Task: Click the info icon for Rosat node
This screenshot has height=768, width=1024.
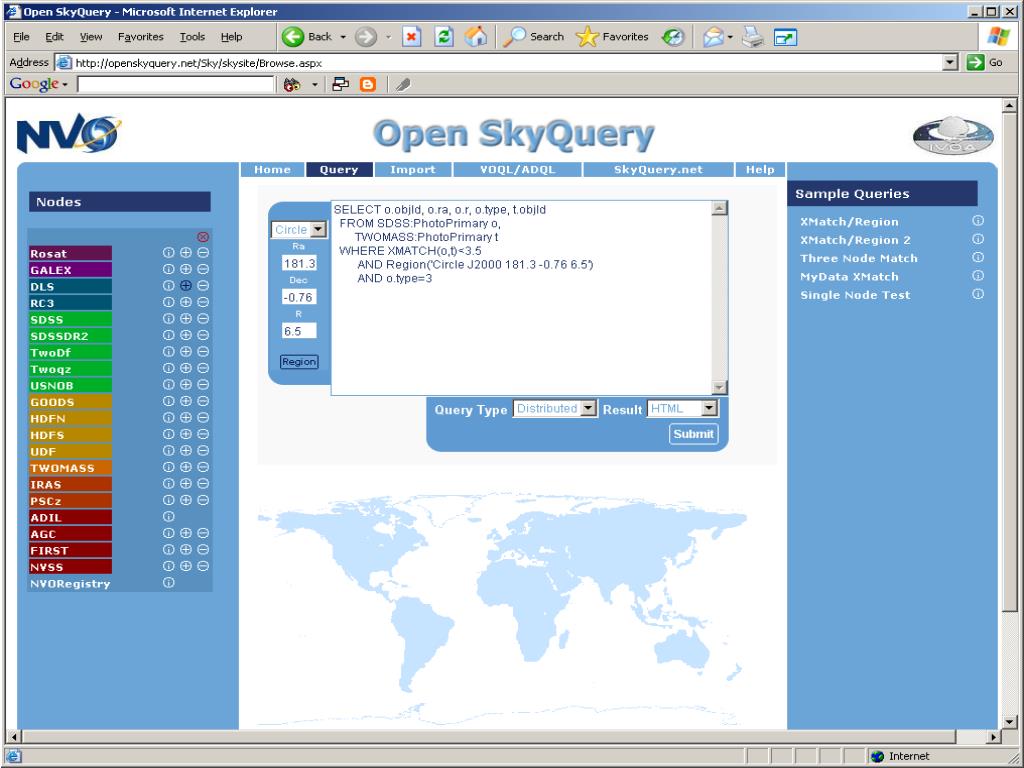Action: [168, 252]
